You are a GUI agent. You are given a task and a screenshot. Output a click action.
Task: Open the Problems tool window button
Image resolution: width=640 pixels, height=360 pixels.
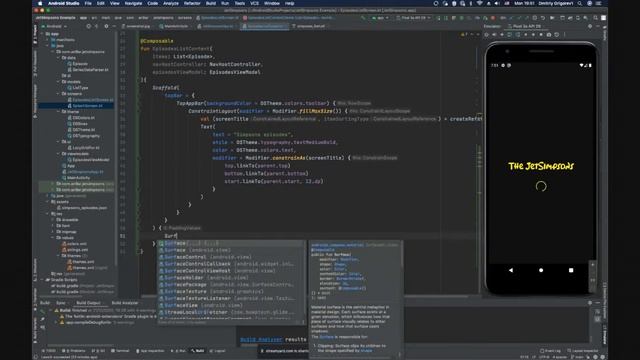coord(73,351)
